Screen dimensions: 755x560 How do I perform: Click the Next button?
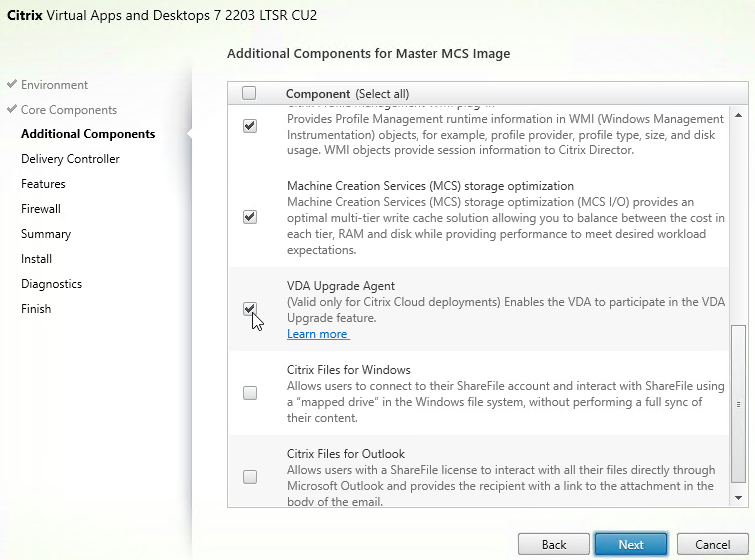(x=631, y=545)
